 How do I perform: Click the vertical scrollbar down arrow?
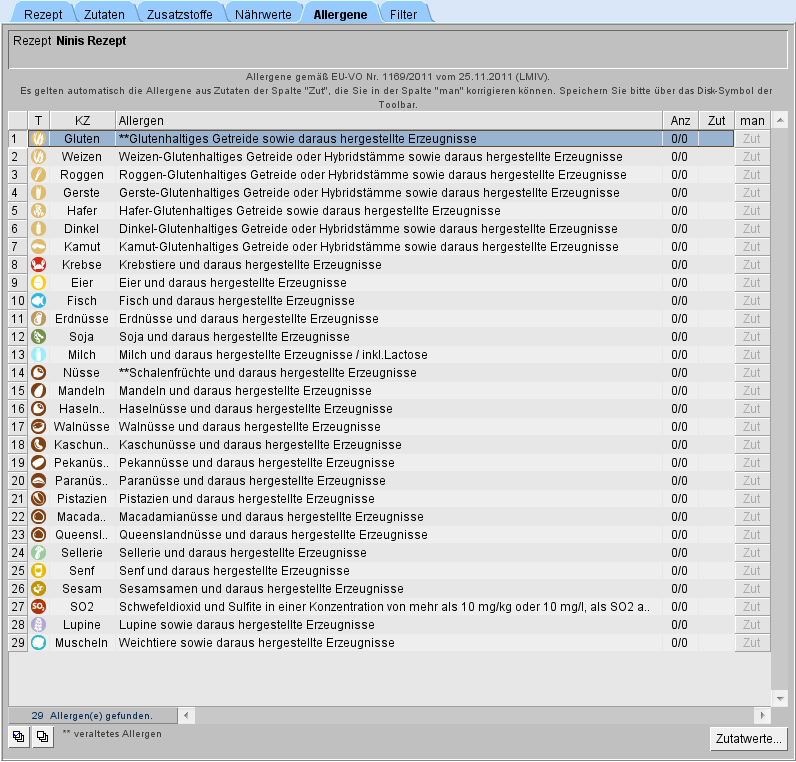click(x=779, y=697)
